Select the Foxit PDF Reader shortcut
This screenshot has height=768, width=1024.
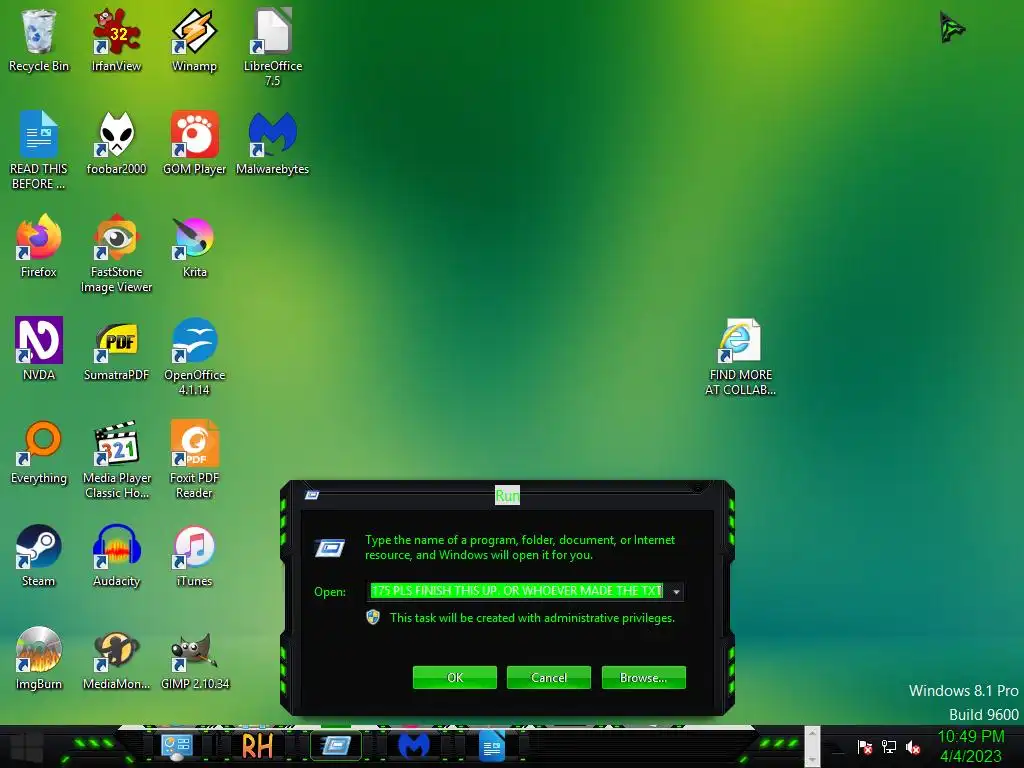(x=194, y=459)
